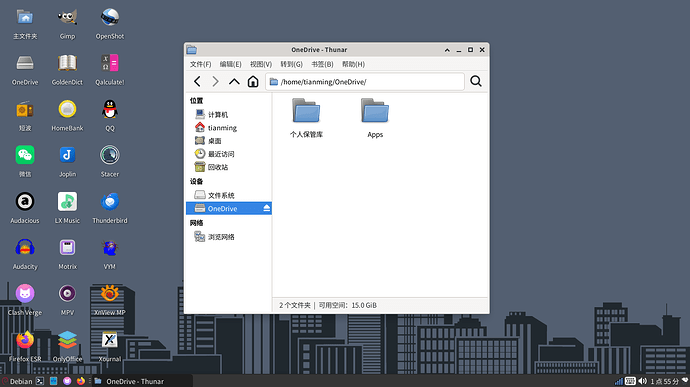Select the MPV desktop icon
The image size is (690, 387).
(x=67, y=300)
